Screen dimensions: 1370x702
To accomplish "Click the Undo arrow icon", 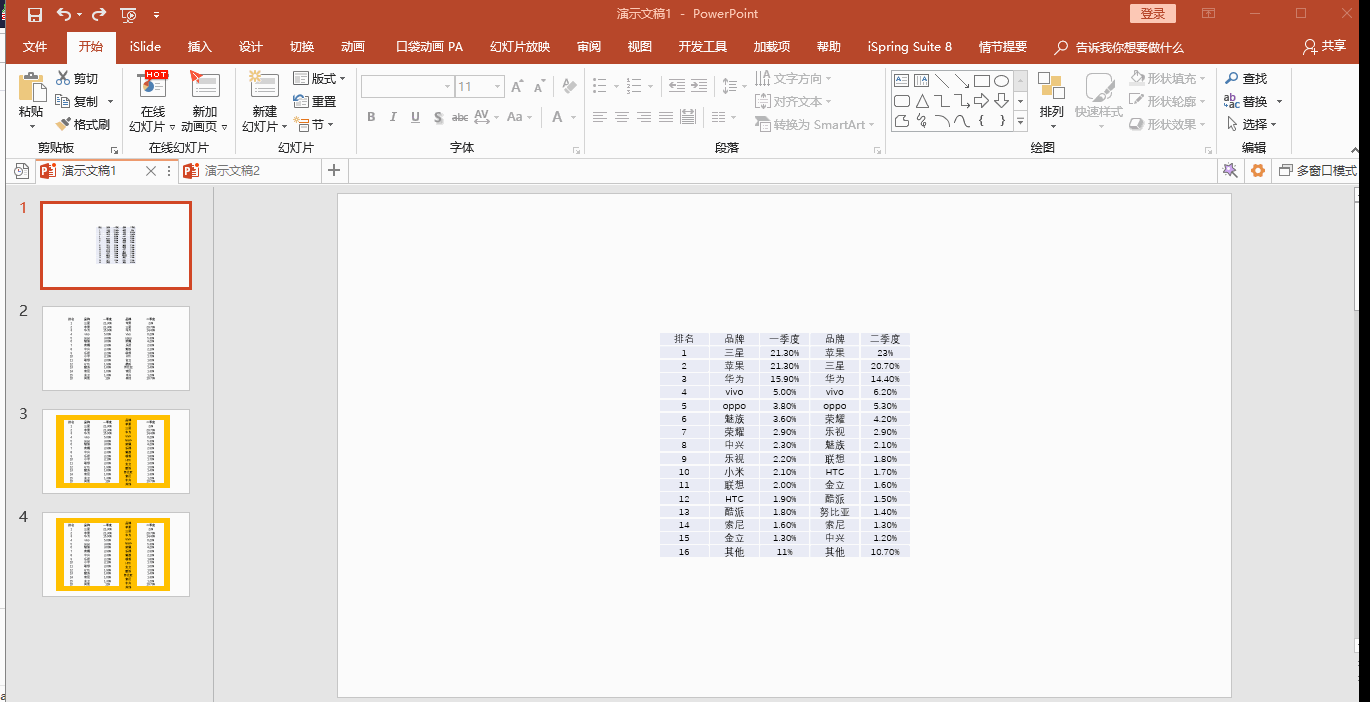I will (x=64, y=14).
